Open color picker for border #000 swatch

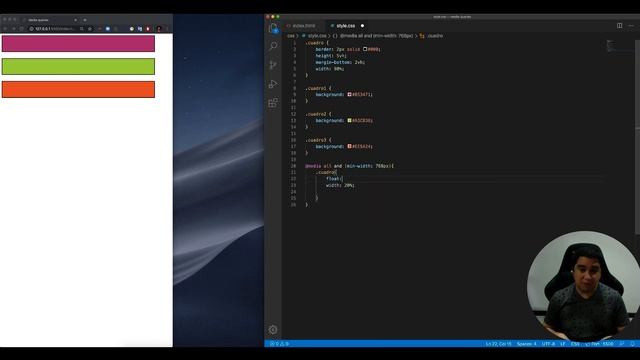[x=365, y=49]
